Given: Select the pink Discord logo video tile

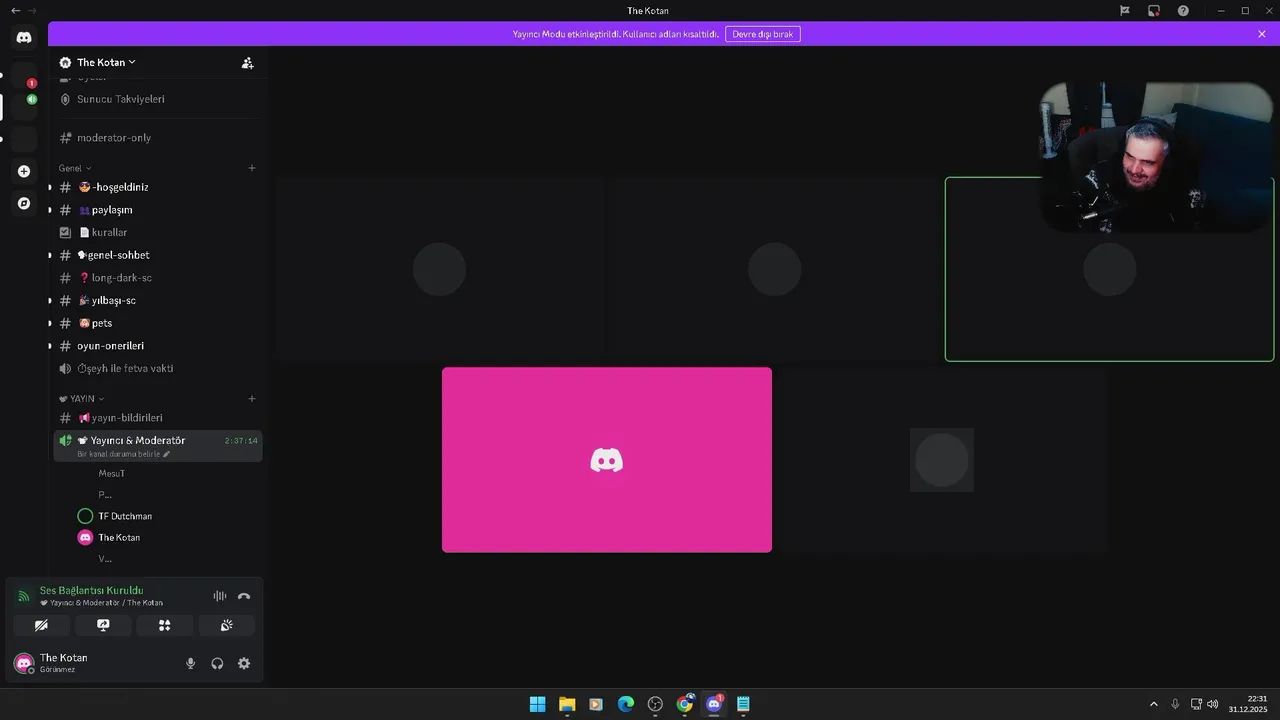Looking at the screenshot, I should tap(607, 460).
